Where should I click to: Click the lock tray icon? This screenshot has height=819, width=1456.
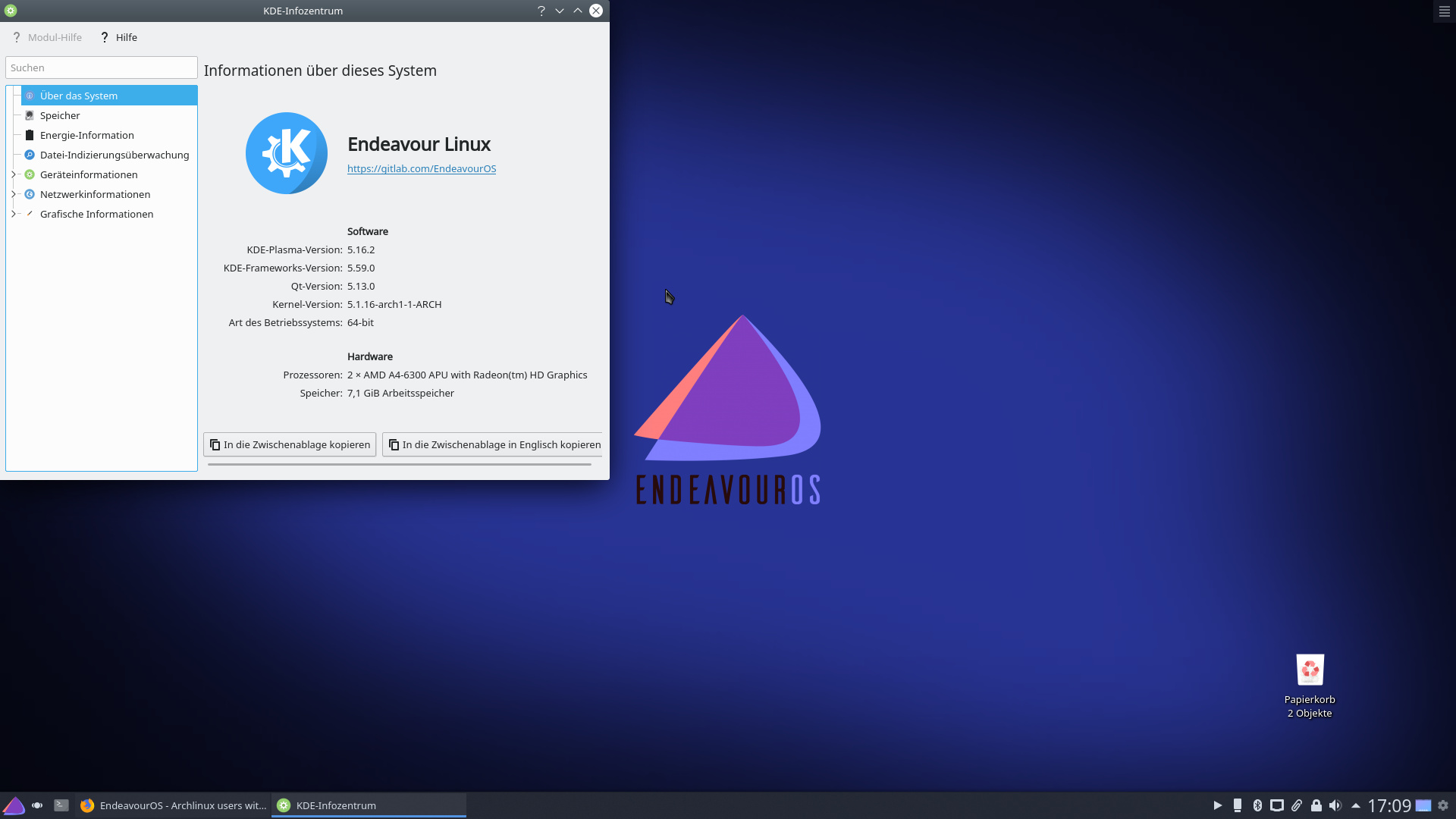pyautogui.click(x=1316, y=805)
